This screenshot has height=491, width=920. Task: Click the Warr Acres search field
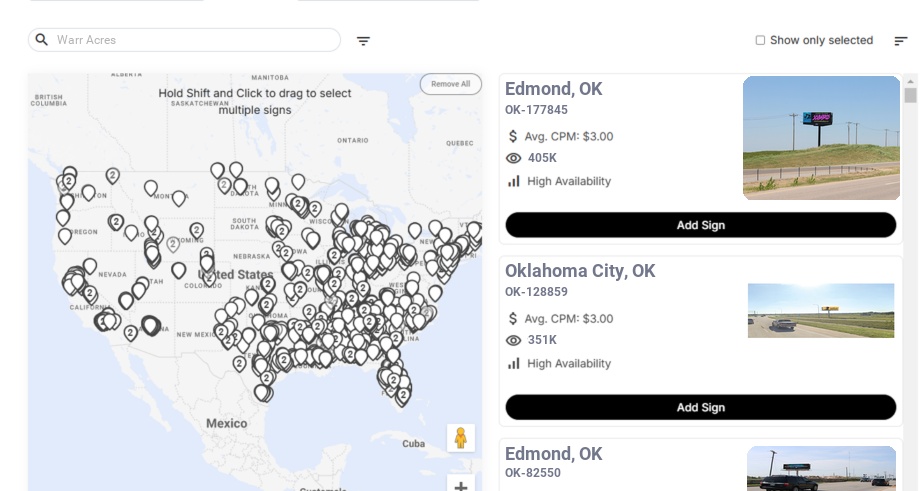[x=195, y=40]
